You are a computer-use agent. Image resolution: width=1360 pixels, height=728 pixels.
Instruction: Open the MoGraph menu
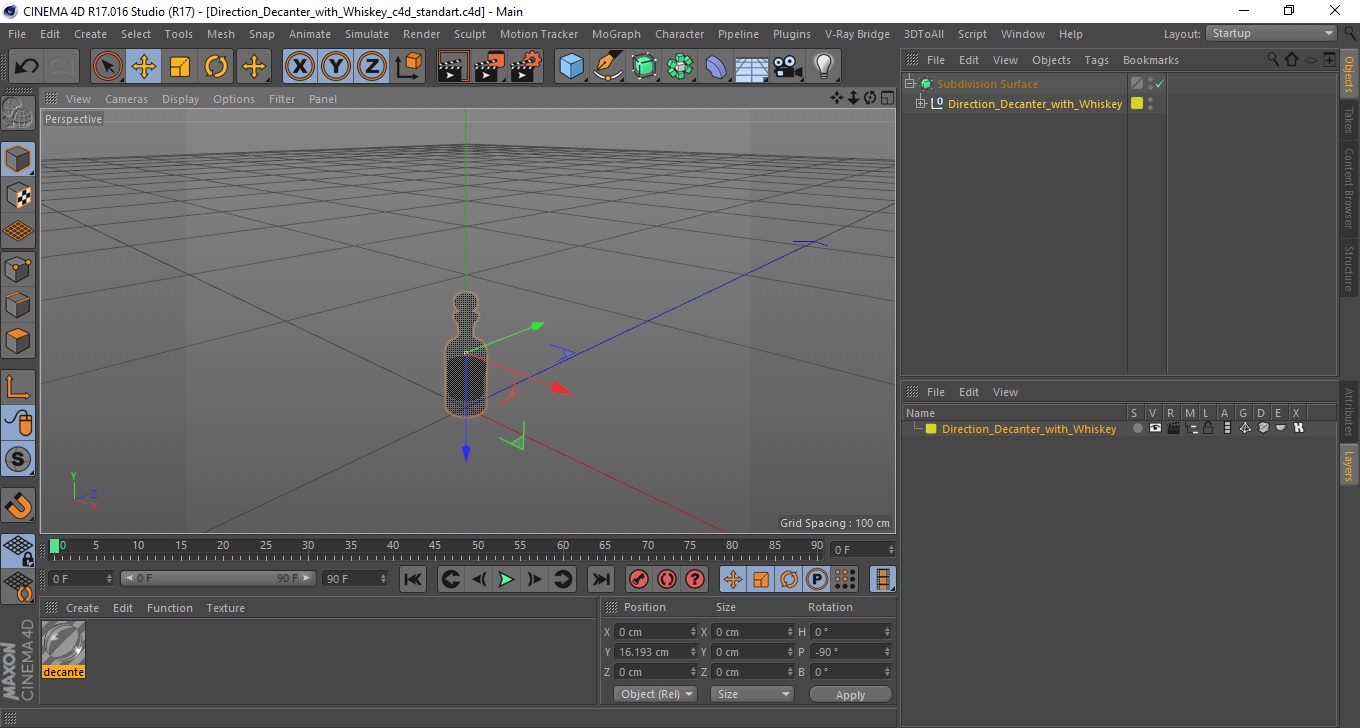(x=616, y=34)
